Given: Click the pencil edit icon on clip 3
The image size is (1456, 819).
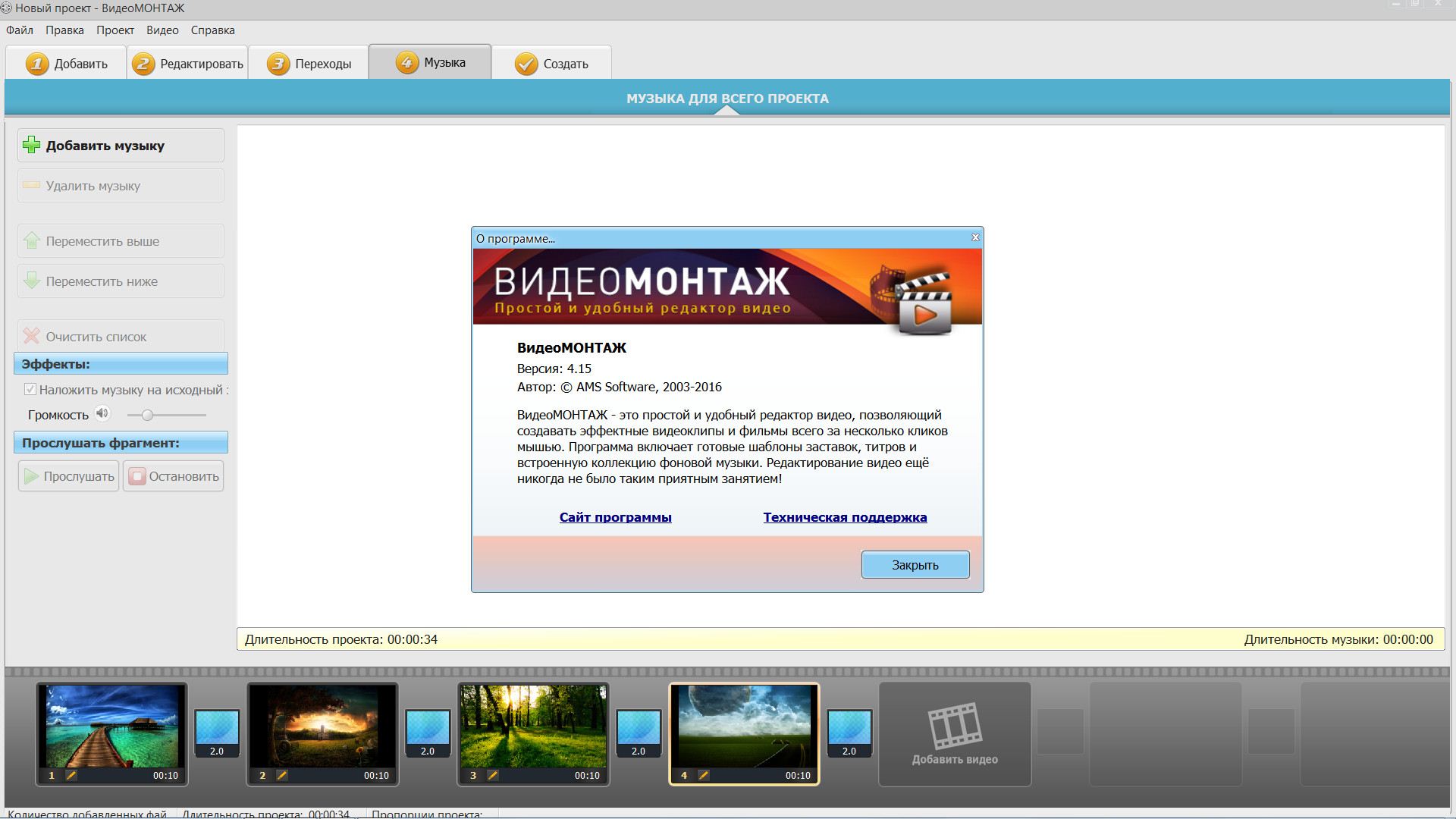Looking at the screenshot, I should tap(493, 775).
